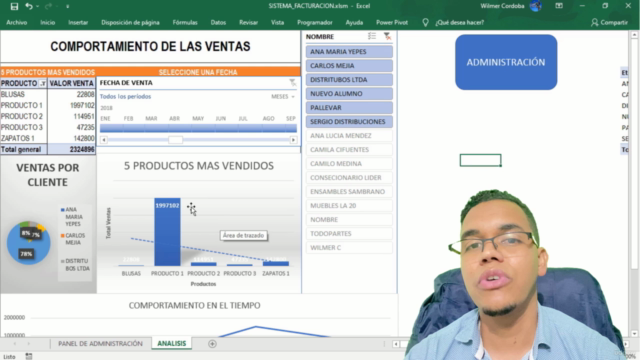The width and height of the screenshot is (640, 360).
Task: Open the Fórmulas ribbon tab
Action: click(185, 22)
